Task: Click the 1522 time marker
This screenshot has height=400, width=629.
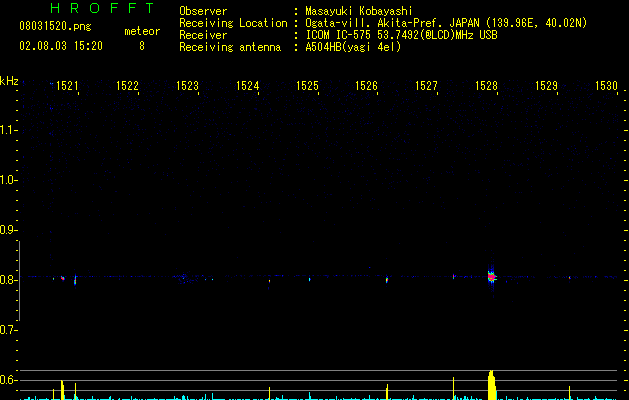Action: pyautogui.click(x=127, y=86)
